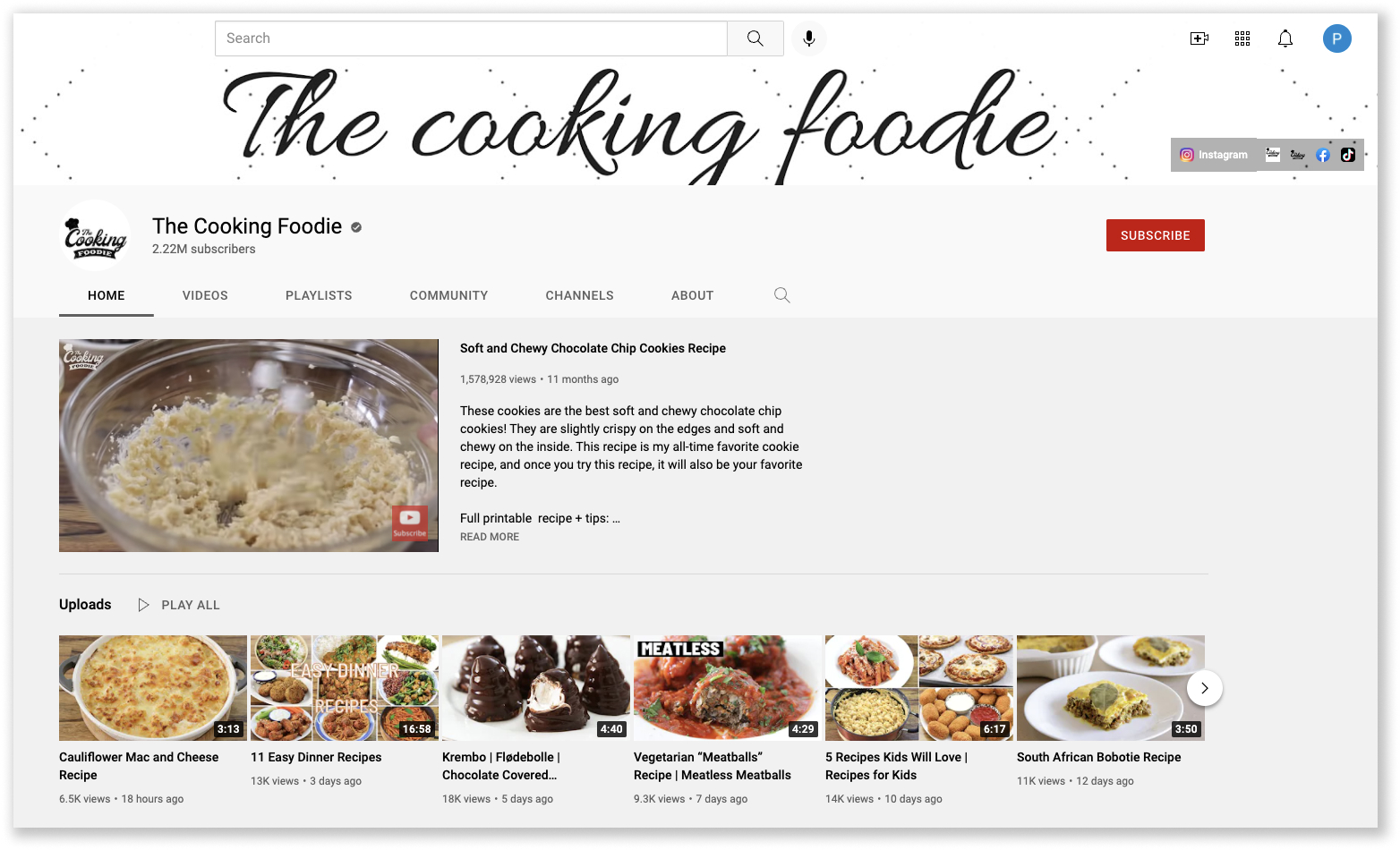Open the channel's Facebook page icon
The image size is (1400, 850).
pos(1323,154)
